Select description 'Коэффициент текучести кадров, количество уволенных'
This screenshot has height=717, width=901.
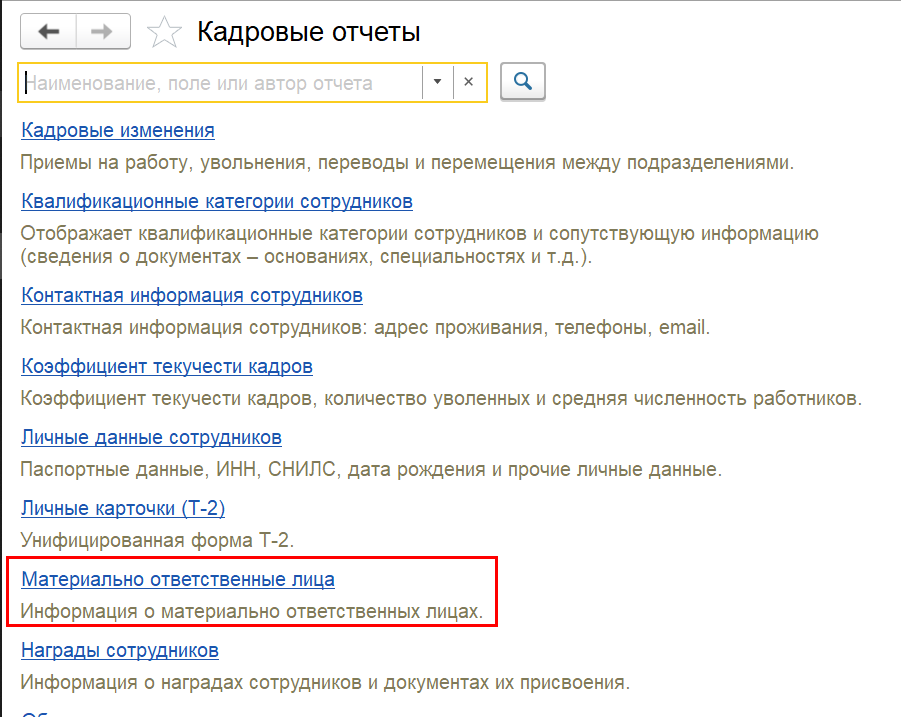441,399
